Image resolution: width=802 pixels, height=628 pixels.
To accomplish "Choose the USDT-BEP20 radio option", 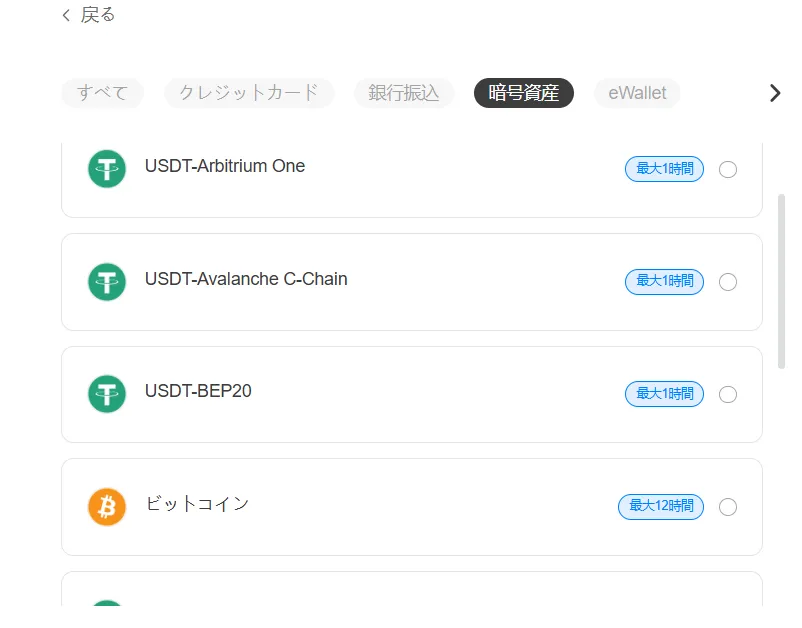I will pyautogui.click(x=728, y=394).
